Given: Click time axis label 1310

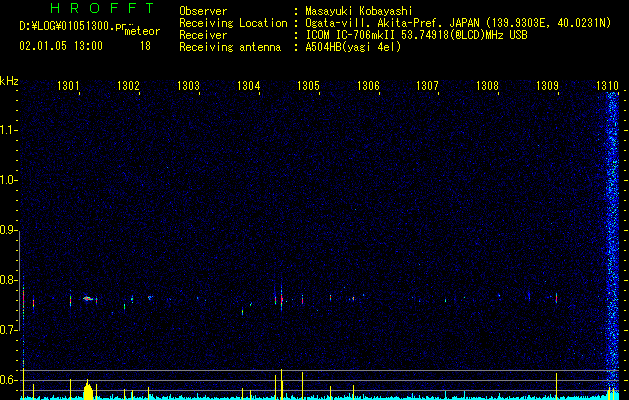Looking at the screenshot, I should 607,85.
